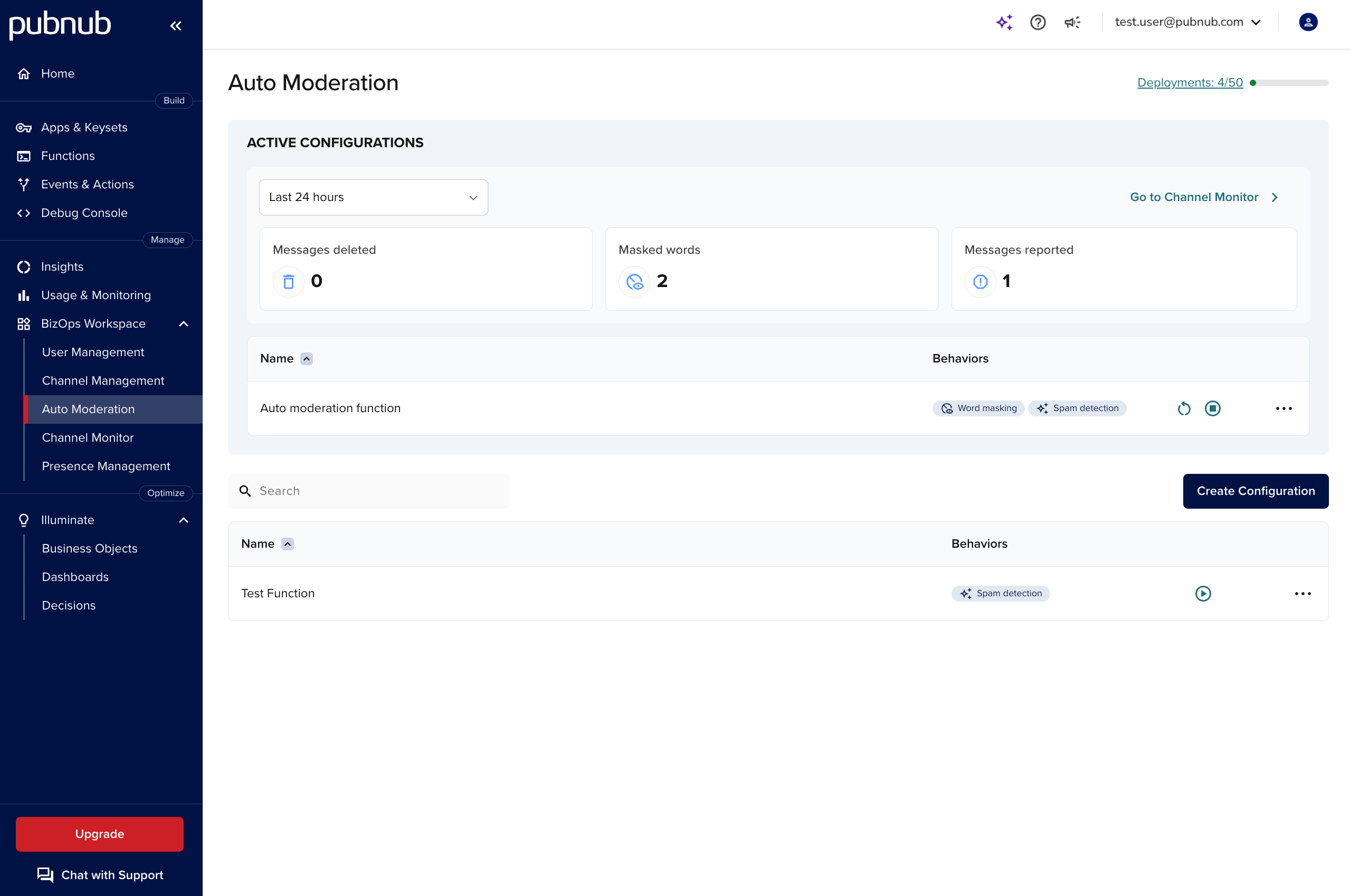Open the help question mark icon
The height and width of the screenshot is (896, 1350).
click(1038, 22)
